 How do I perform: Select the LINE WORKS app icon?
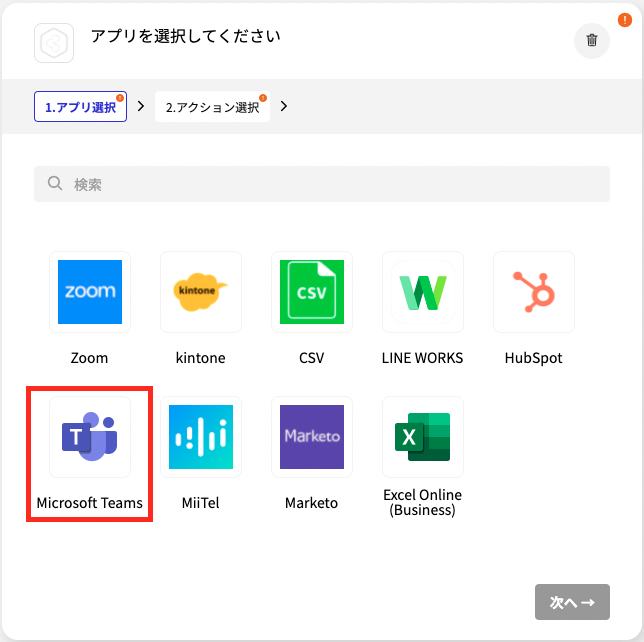[423, 292]
